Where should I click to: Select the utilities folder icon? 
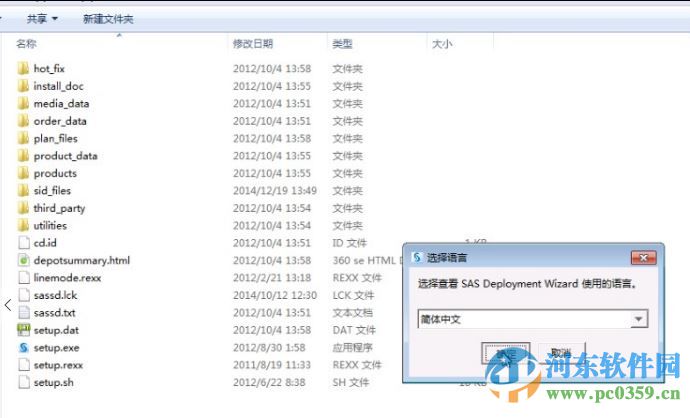point(23,225)
